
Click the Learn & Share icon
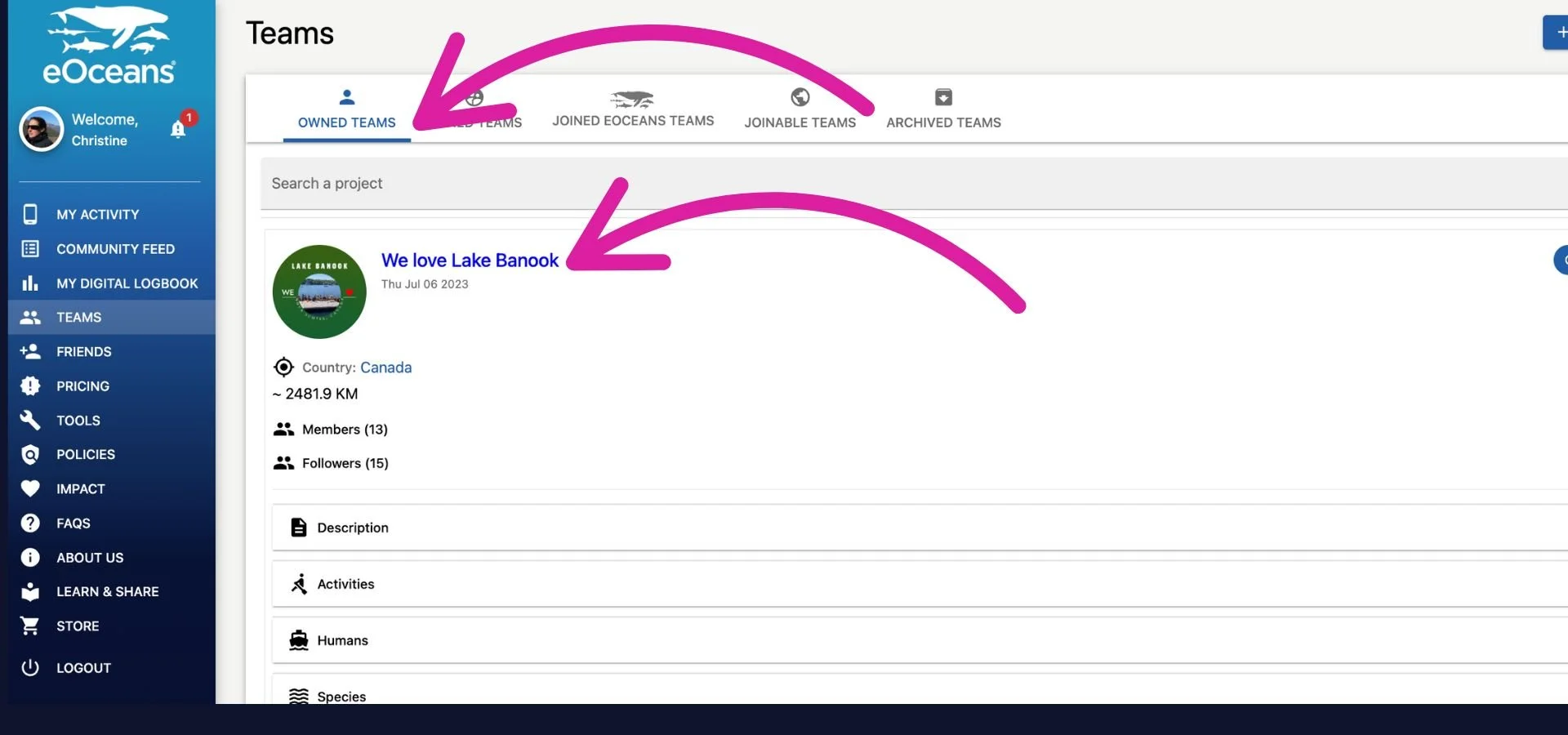30,591
